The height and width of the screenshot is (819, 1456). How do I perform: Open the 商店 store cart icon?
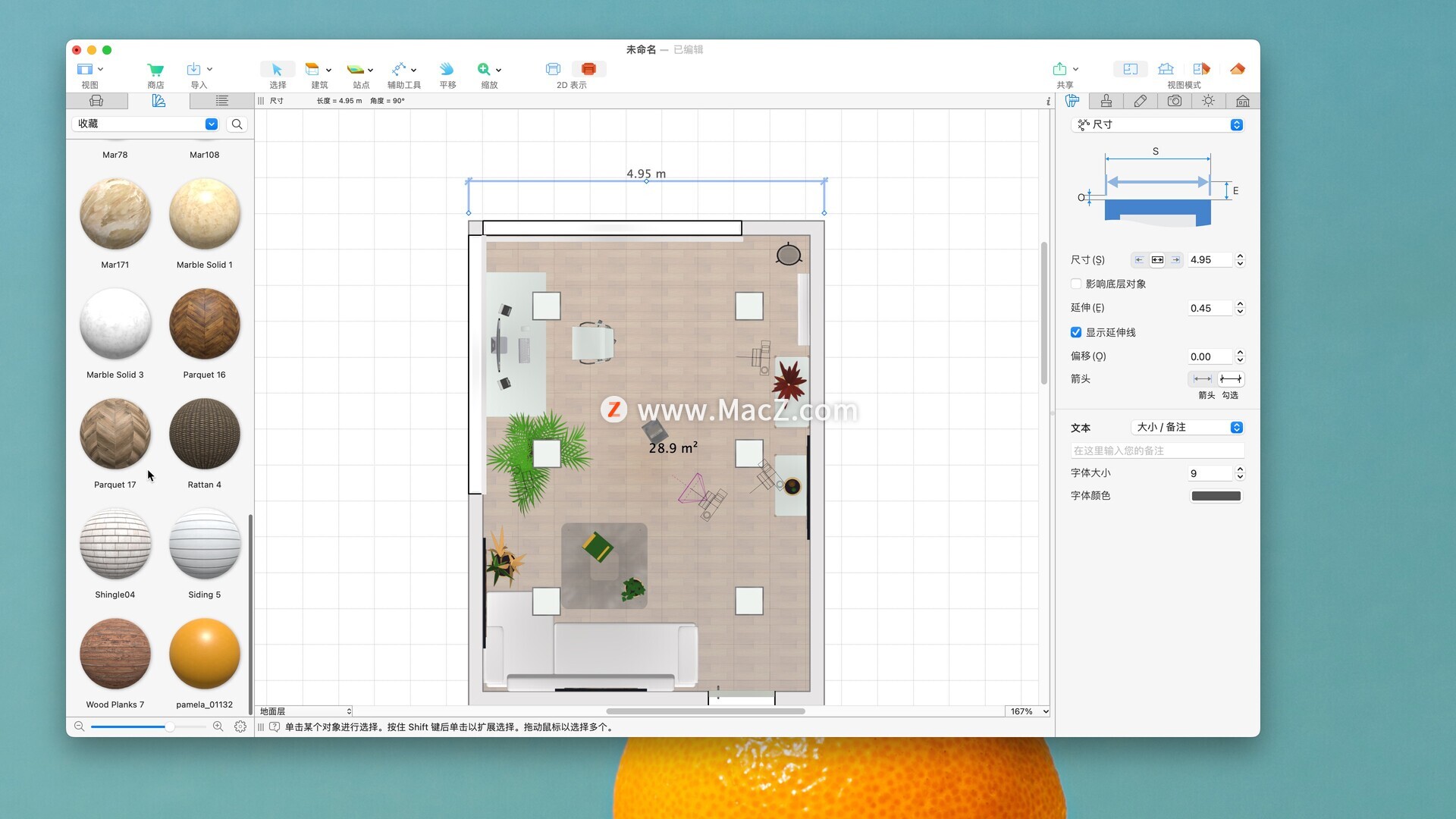pyautogui.click(x=155, y=70)
